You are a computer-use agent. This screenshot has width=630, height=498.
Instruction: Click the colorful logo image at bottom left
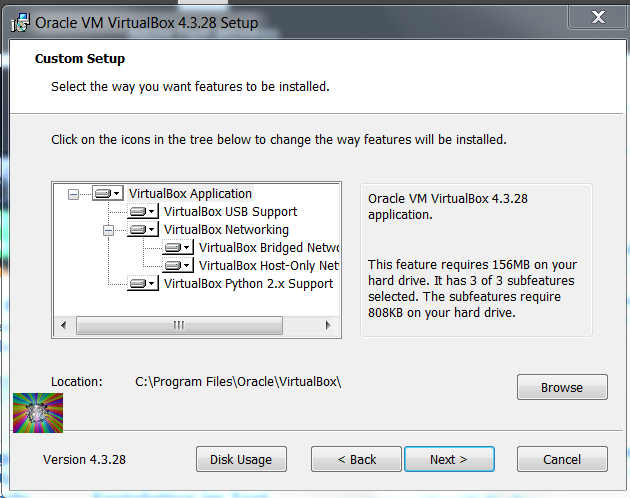[38, 412]
